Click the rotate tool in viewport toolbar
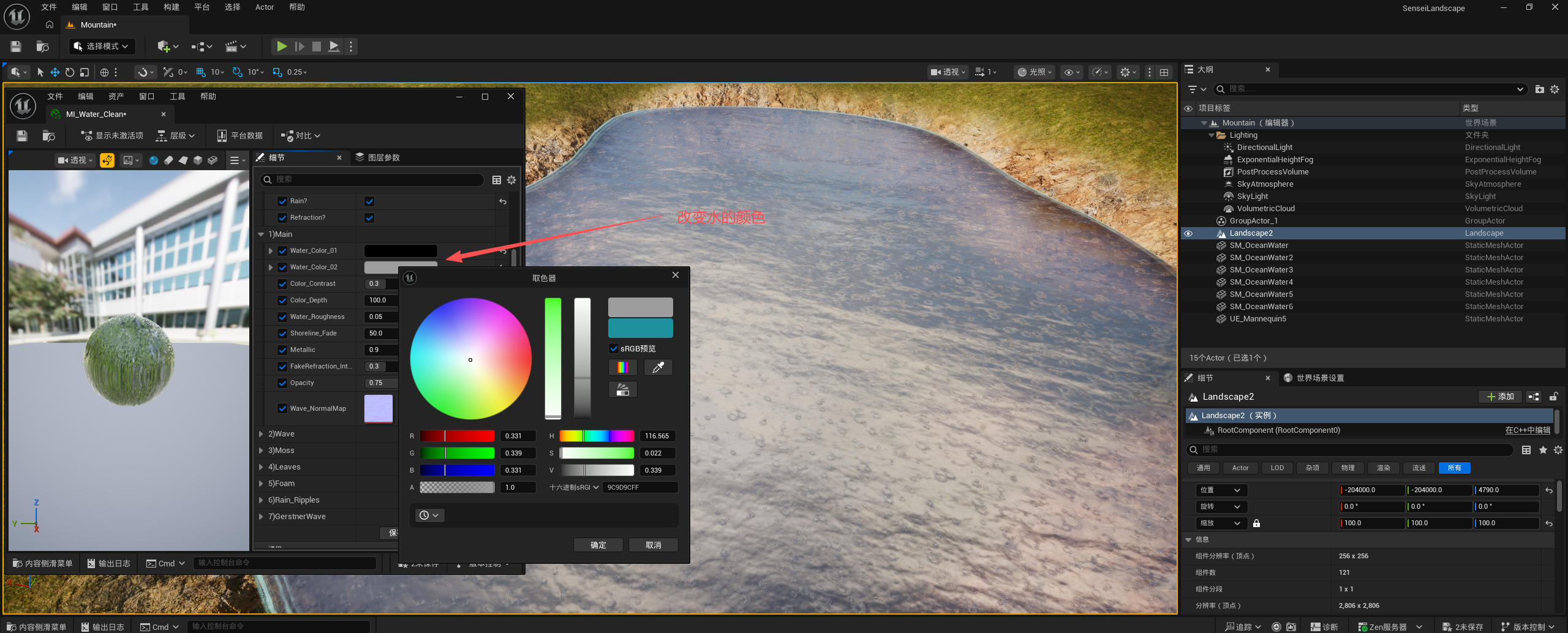The image size is (1568, 633). pos(70,72)
